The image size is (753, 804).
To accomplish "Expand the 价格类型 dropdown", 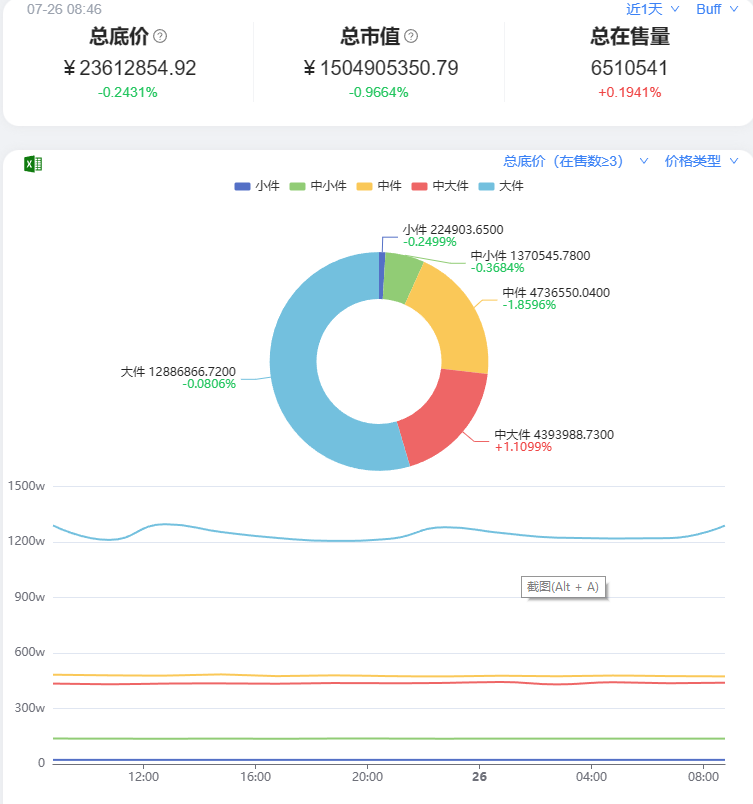I will (701, 162).
